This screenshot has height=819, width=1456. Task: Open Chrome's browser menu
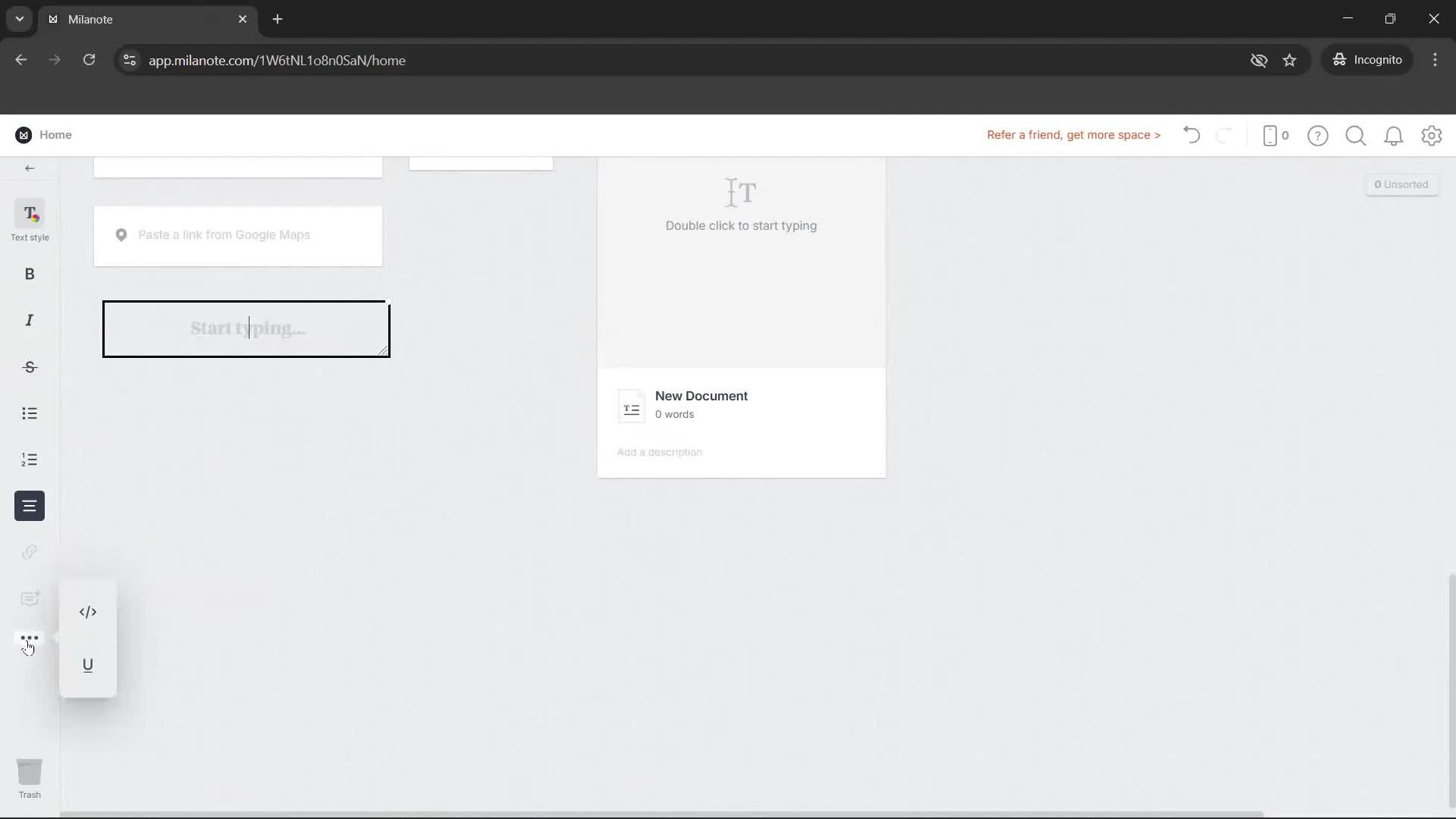(1436, 60)
